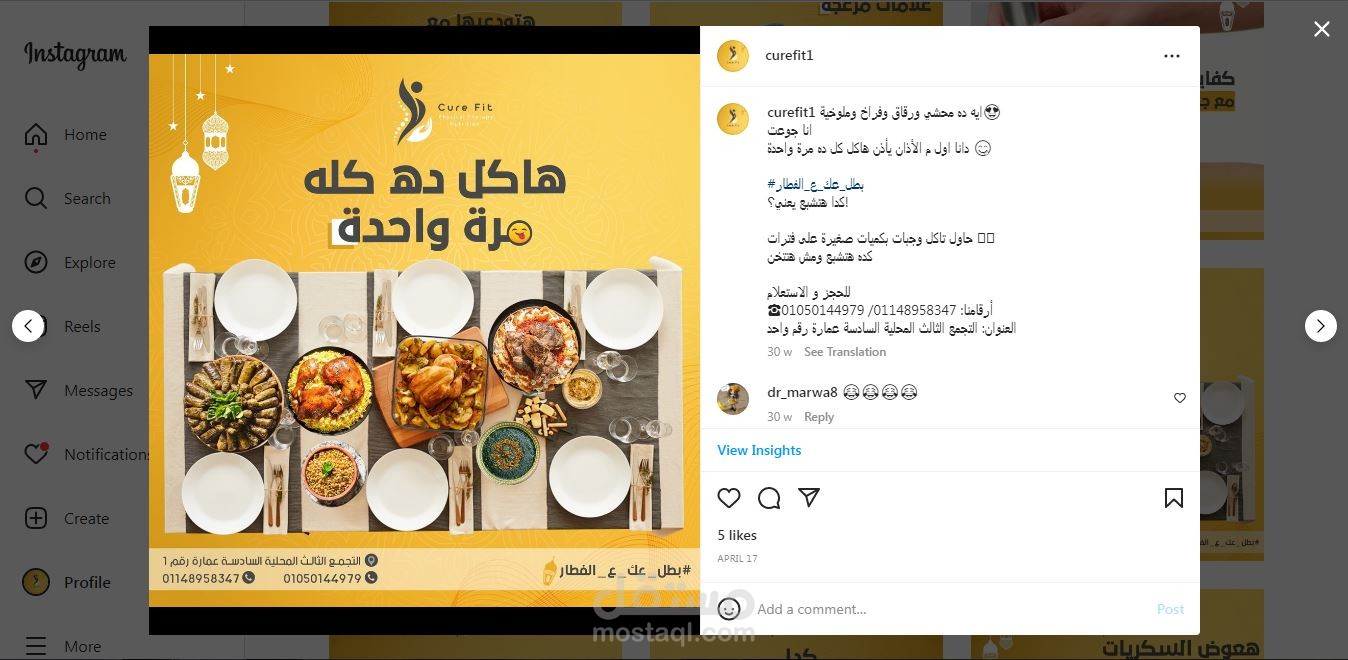Open Home in the sidebar

click(x=66, y=135)
